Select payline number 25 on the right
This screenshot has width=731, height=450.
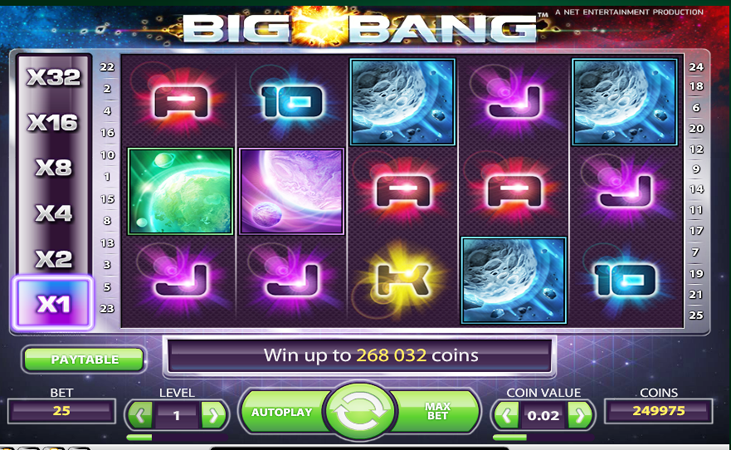point(696,315)
